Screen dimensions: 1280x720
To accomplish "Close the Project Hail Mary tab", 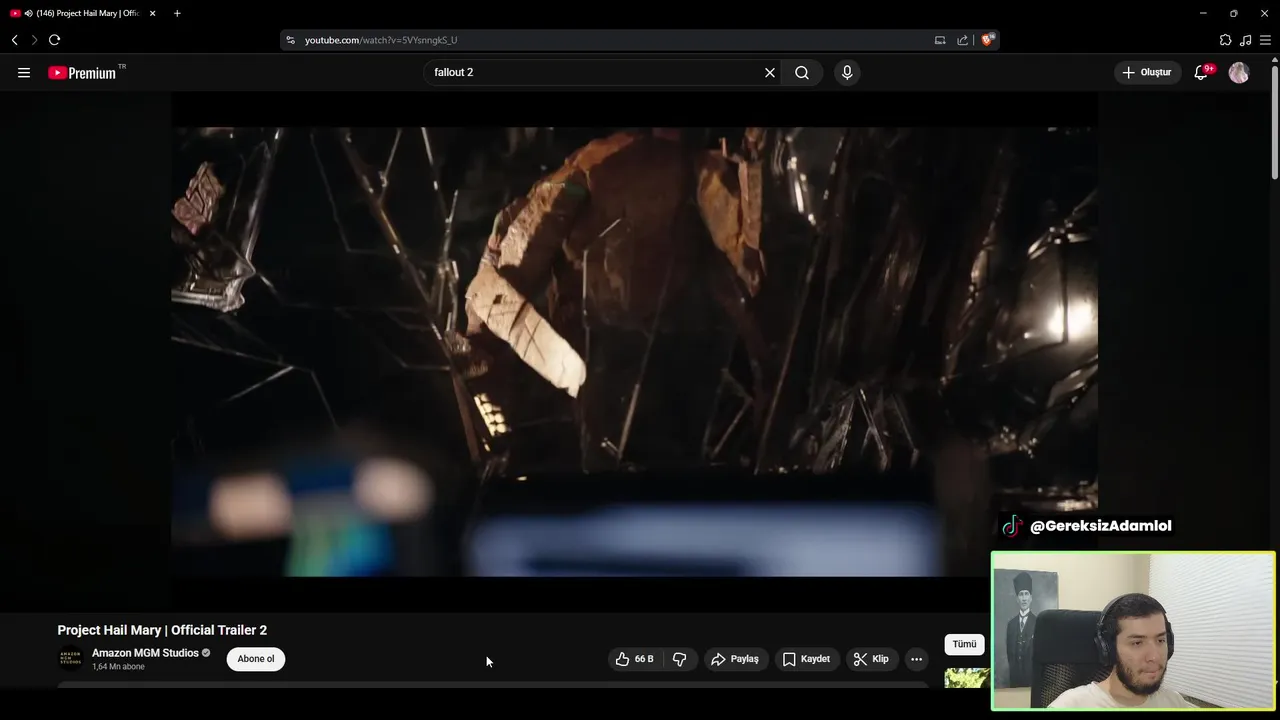I will pos(153,13).
